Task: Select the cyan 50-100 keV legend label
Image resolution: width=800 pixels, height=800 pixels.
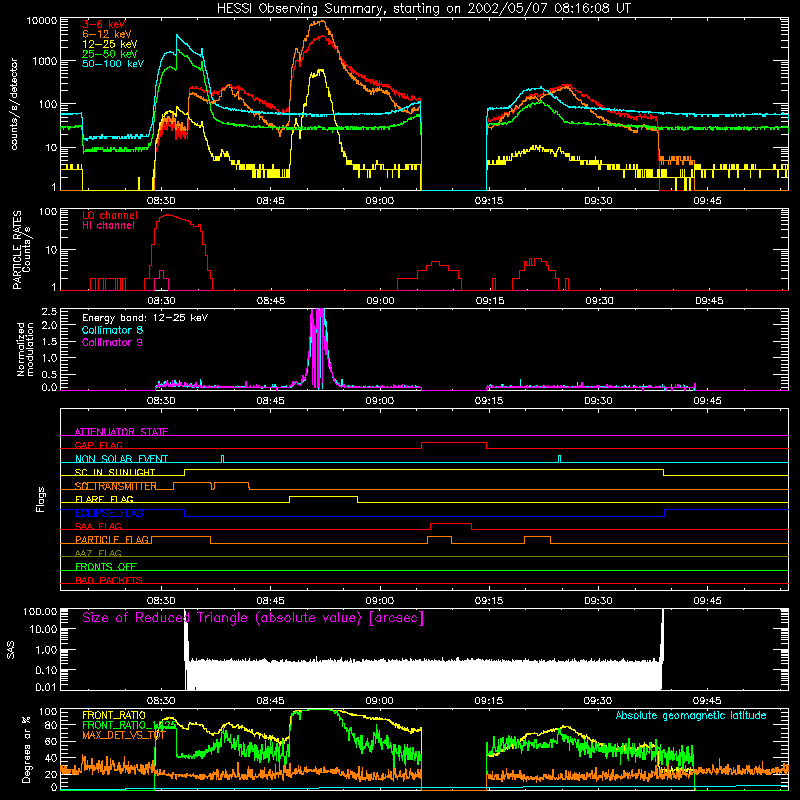Action: tap(113, 64)
